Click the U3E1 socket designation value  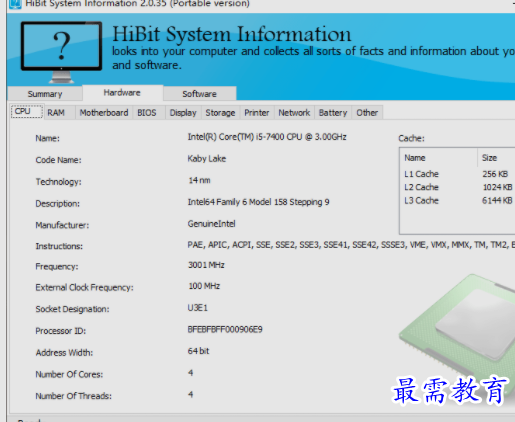pos(197,308)
